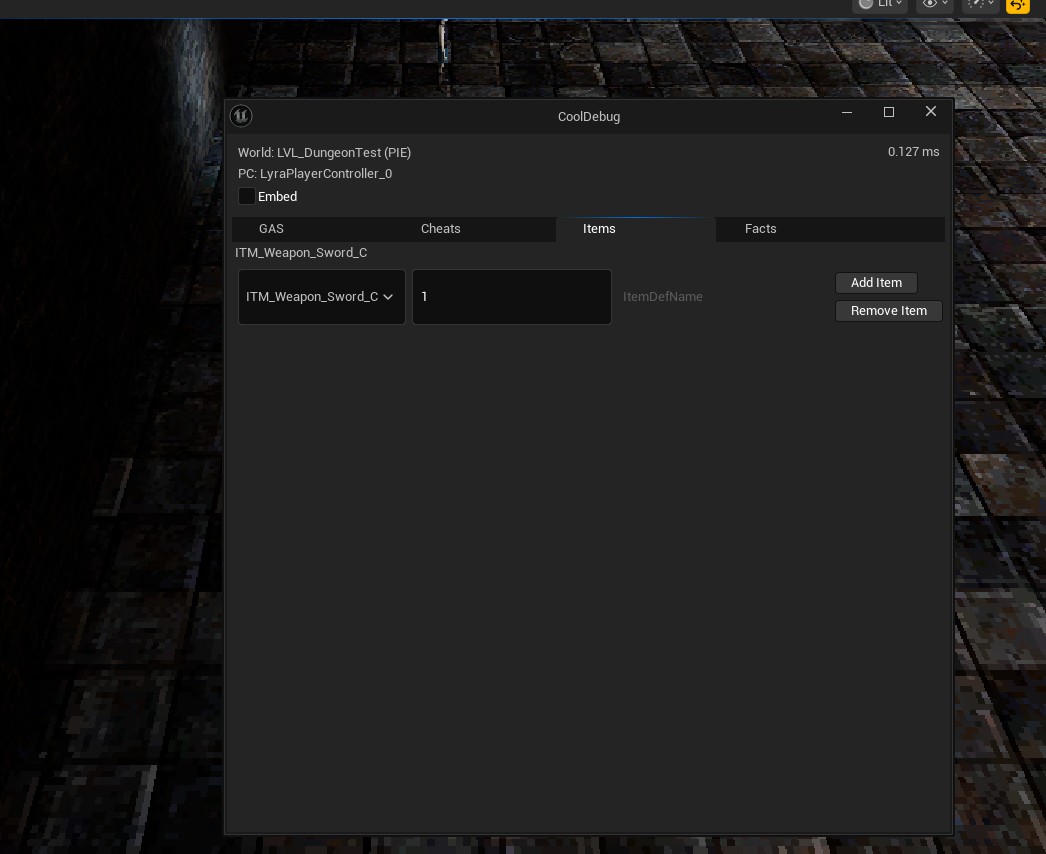Viewport: 1046px width, 854px height.
Task: Click the PC: LyraPlayerController_0 text
Action: coord(315,173)
